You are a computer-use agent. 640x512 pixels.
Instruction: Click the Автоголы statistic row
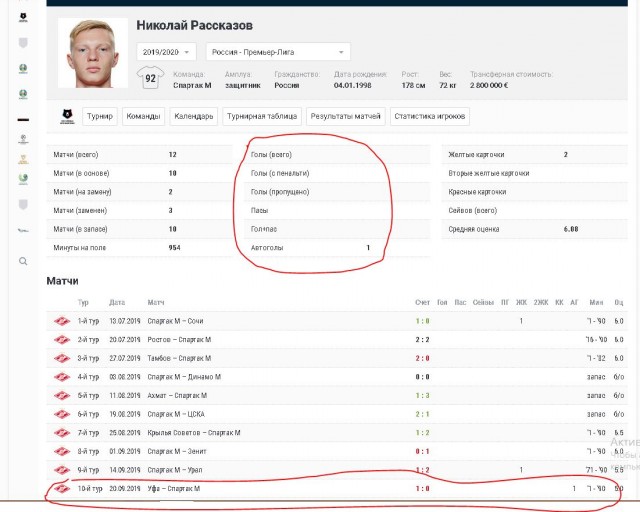[337, 248]
